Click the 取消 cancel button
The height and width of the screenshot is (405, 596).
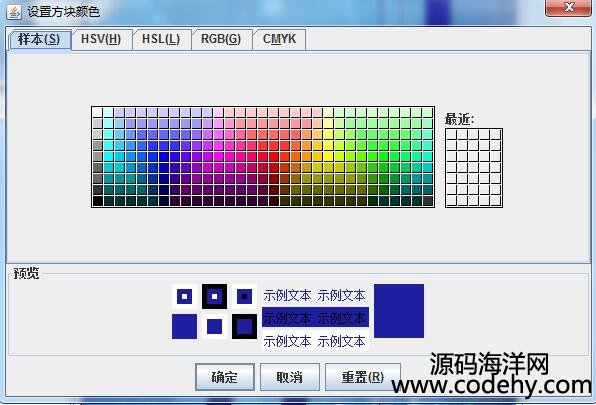tap(290, 377)
